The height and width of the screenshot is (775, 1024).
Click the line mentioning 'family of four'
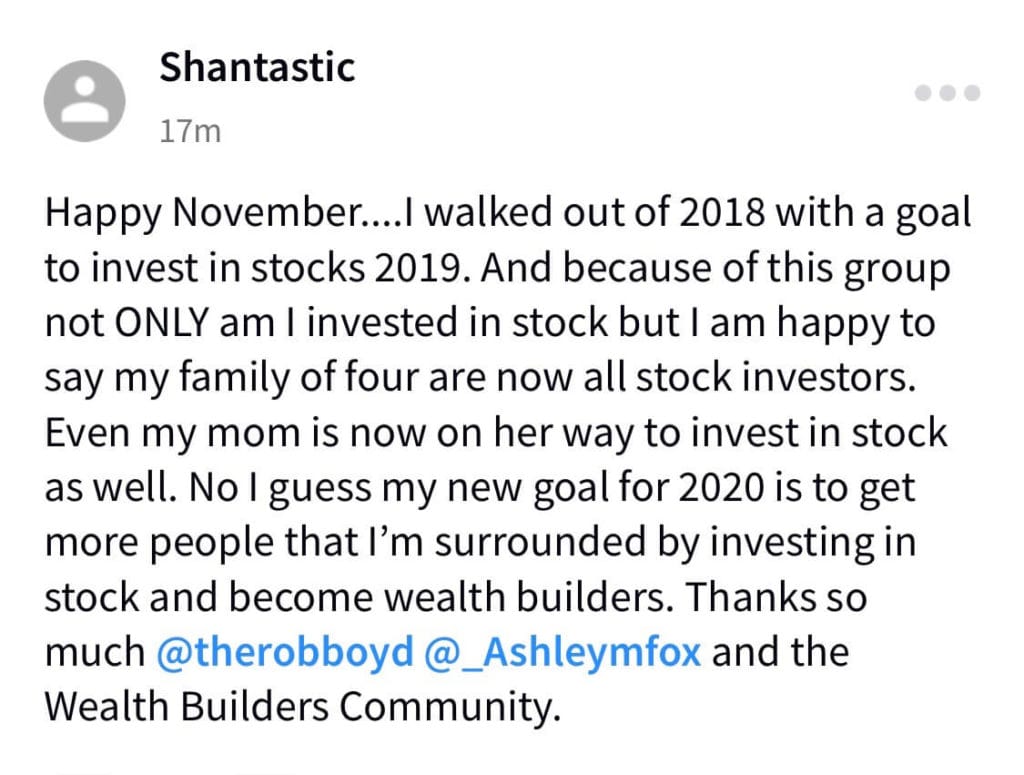tap(480, 377)
